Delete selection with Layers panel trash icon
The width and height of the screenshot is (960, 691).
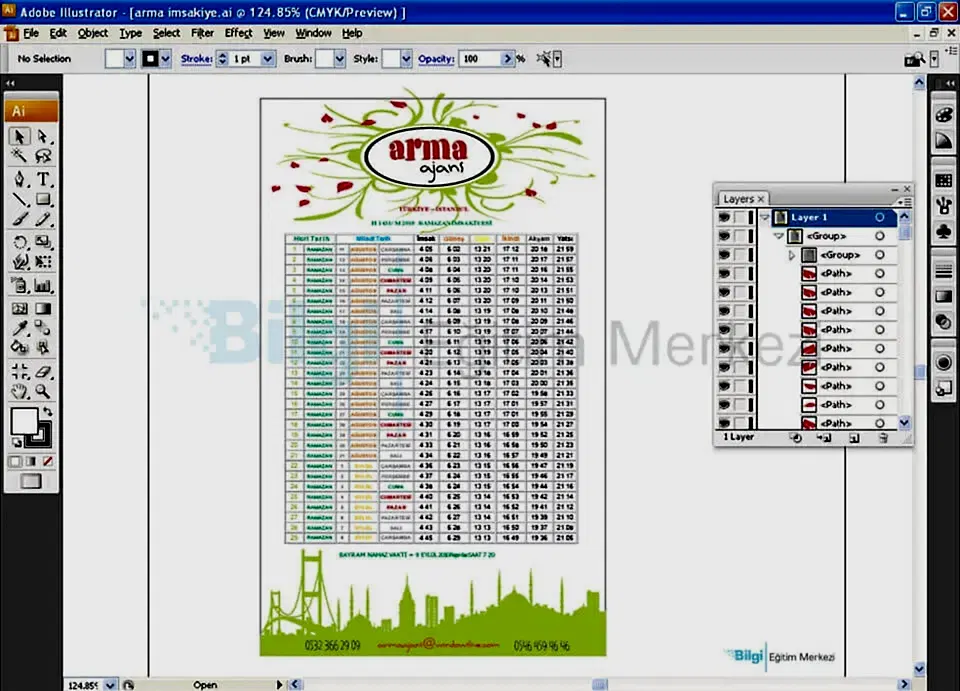point(883,437)
